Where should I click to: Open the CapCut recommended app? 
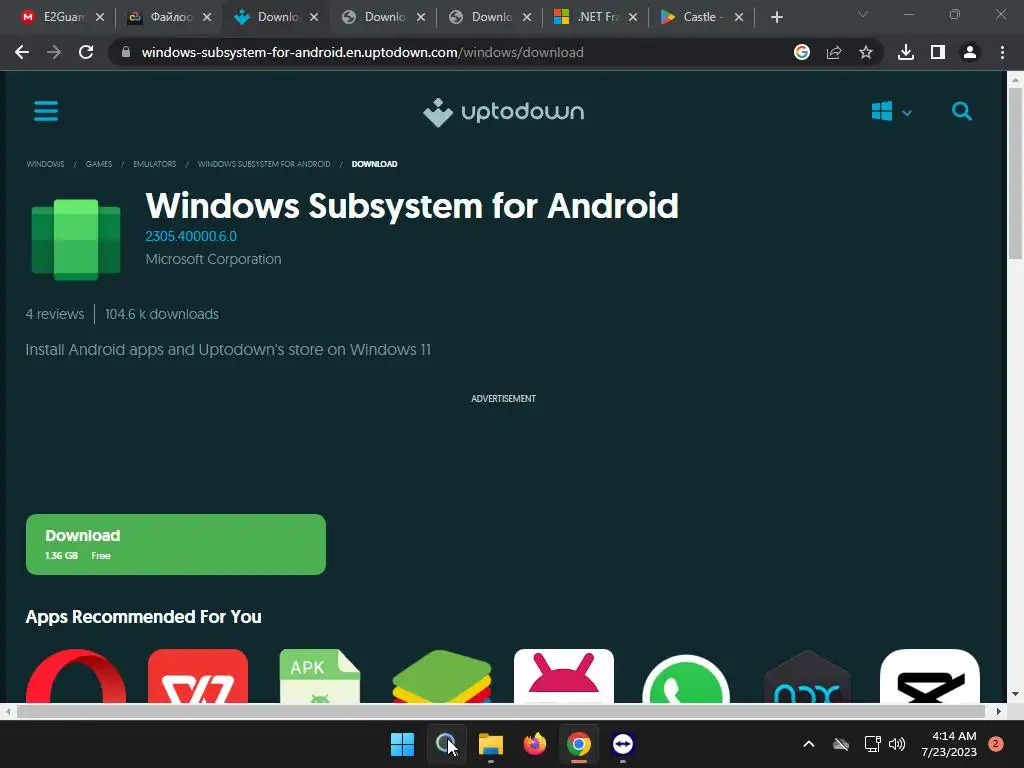pos(930,676)
